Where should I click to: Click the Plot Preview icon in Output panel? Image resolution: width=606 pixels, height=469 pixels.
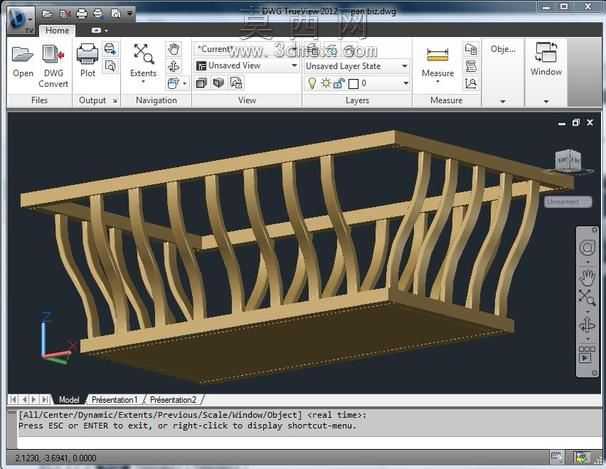point(110,66)
